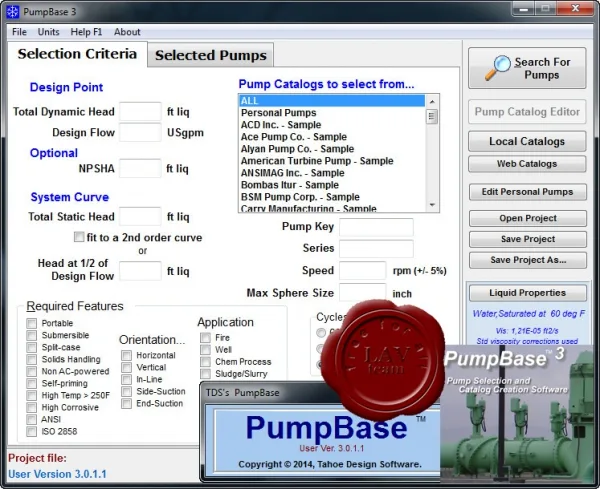Check the Submersible feature checkbox
This screenshot has width=600, height=489.
(31, 335)
